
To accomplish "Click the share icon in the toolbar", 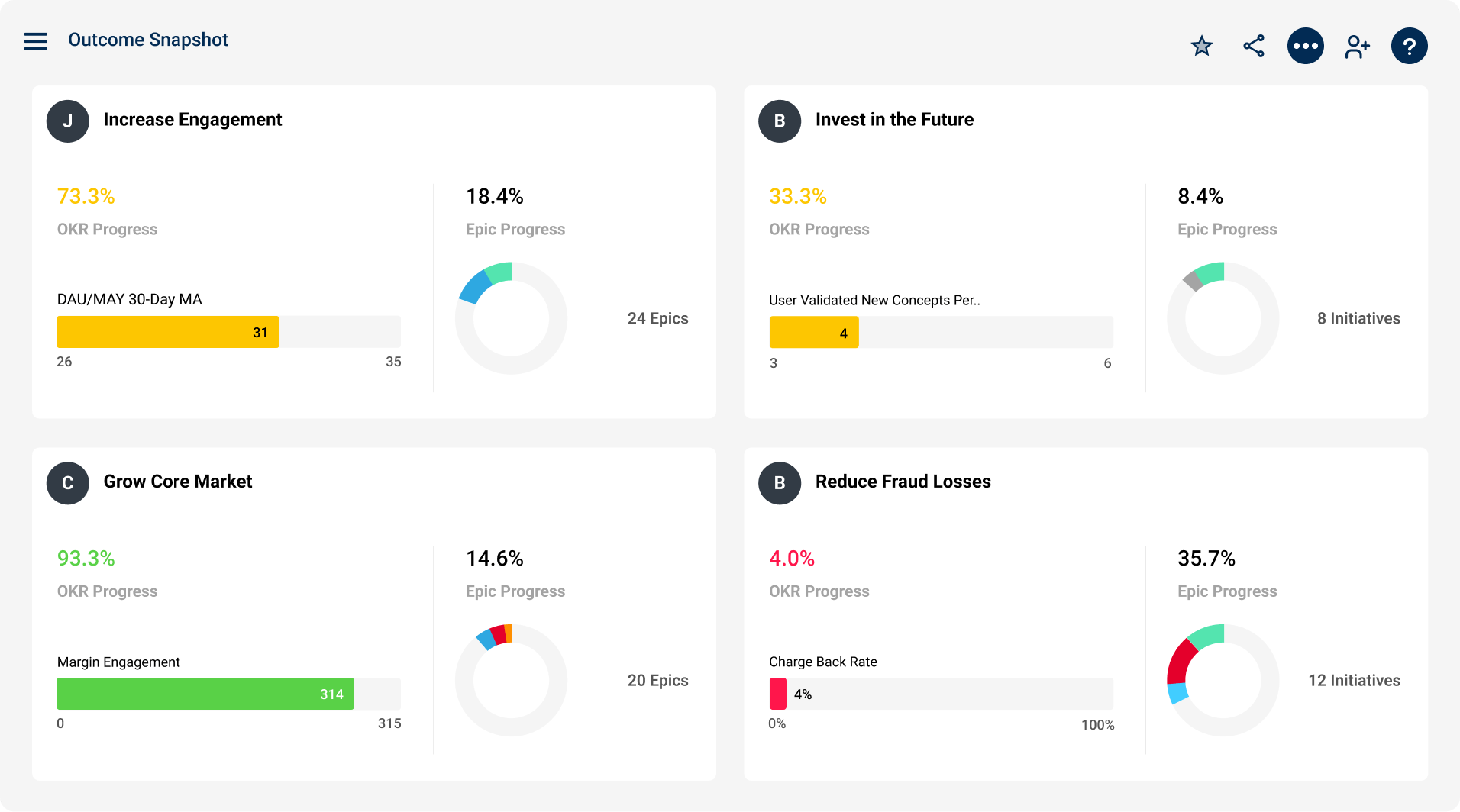I will [1253, 46].
